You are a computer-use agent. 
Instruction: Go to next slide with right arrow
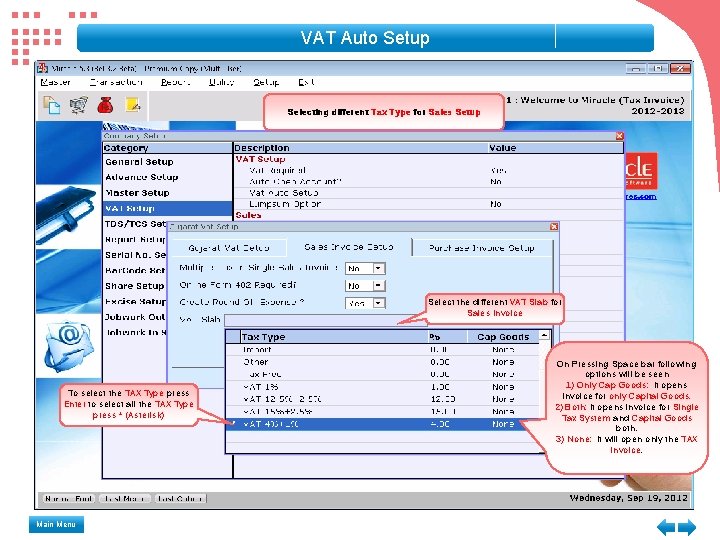coord(687,527)
